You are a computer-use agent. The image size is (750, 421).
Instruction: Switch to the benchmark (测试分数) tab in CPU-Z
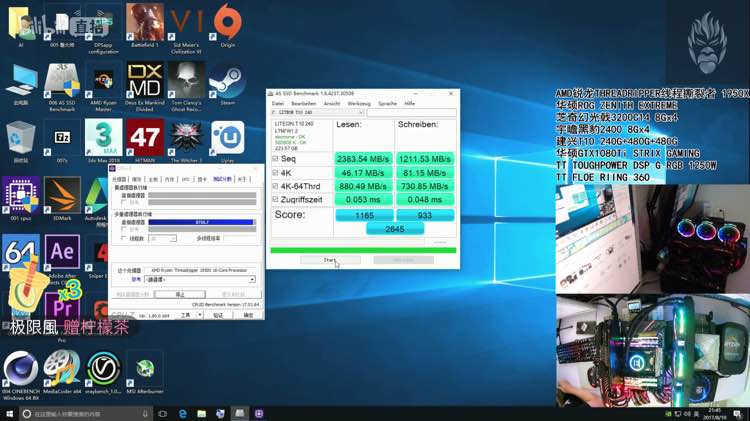(x=222, y=179)
